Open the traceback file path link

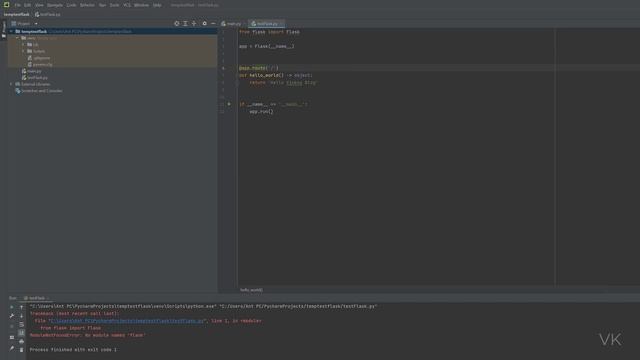[x=126, y=321]
